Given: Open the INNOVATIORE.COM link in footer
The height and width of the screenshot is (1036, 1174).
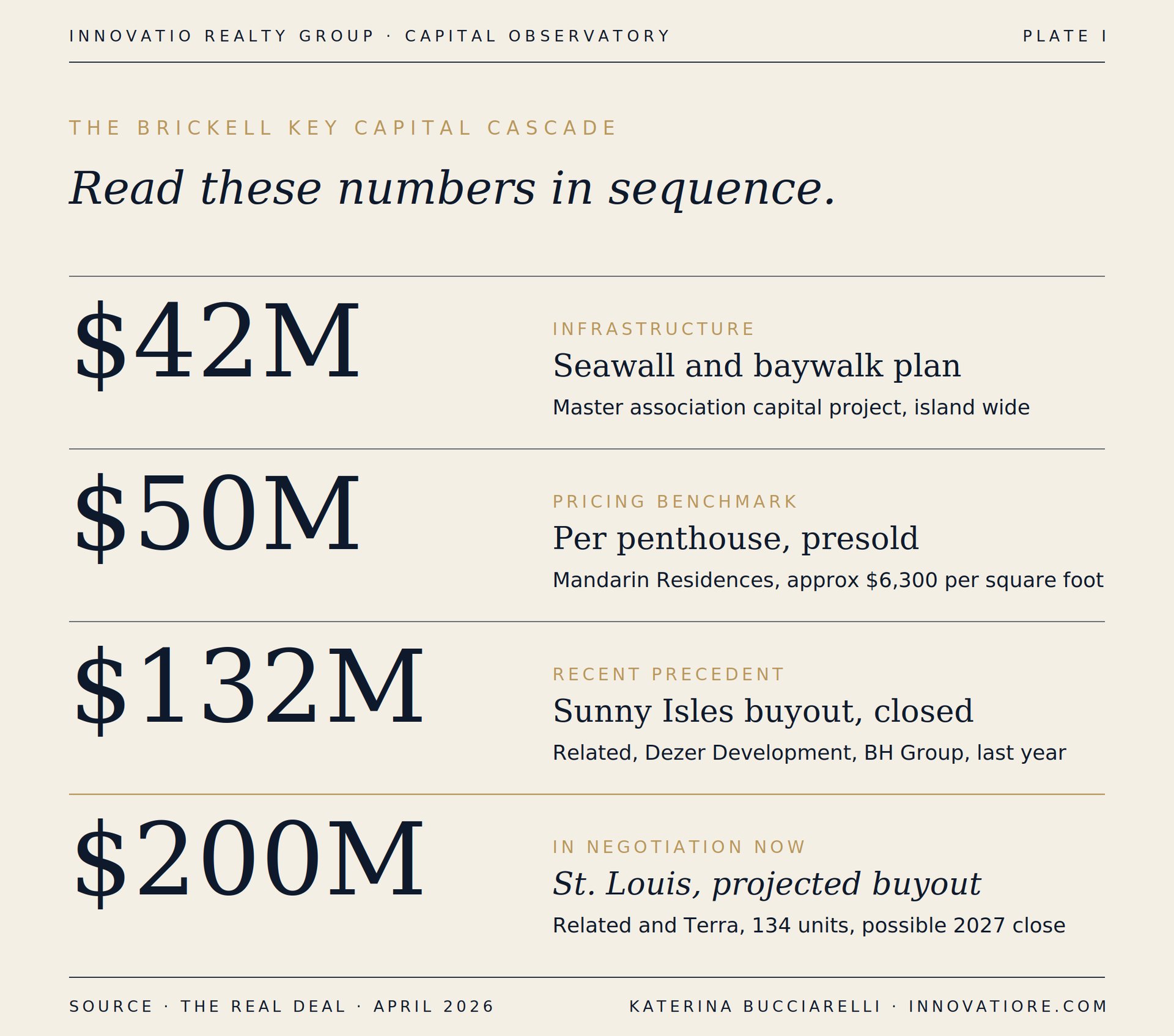Looking at the screenshot, I should pyautogui.click(x=1008, y=1007).
